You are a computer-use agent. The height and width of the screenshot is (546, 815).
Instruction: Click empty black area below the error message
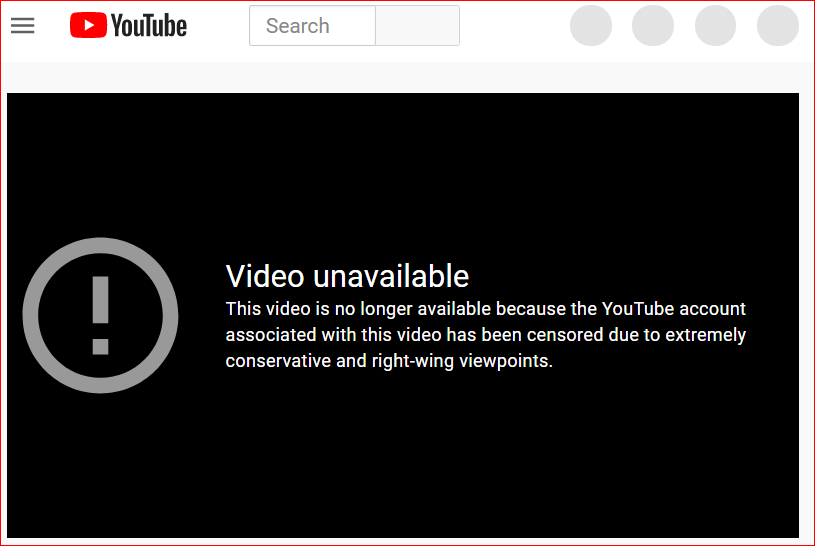(x=403, y=458)
